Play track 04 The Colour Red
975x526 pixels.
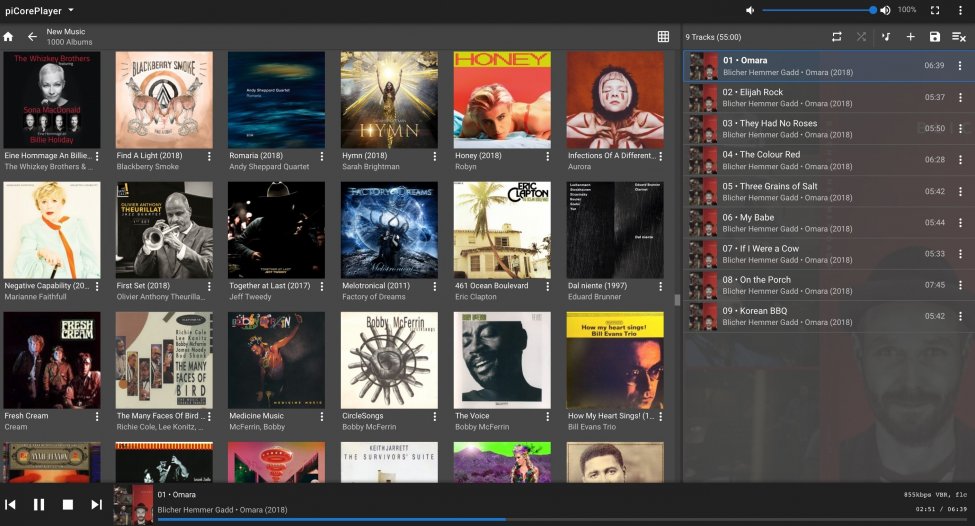(829, 160)
